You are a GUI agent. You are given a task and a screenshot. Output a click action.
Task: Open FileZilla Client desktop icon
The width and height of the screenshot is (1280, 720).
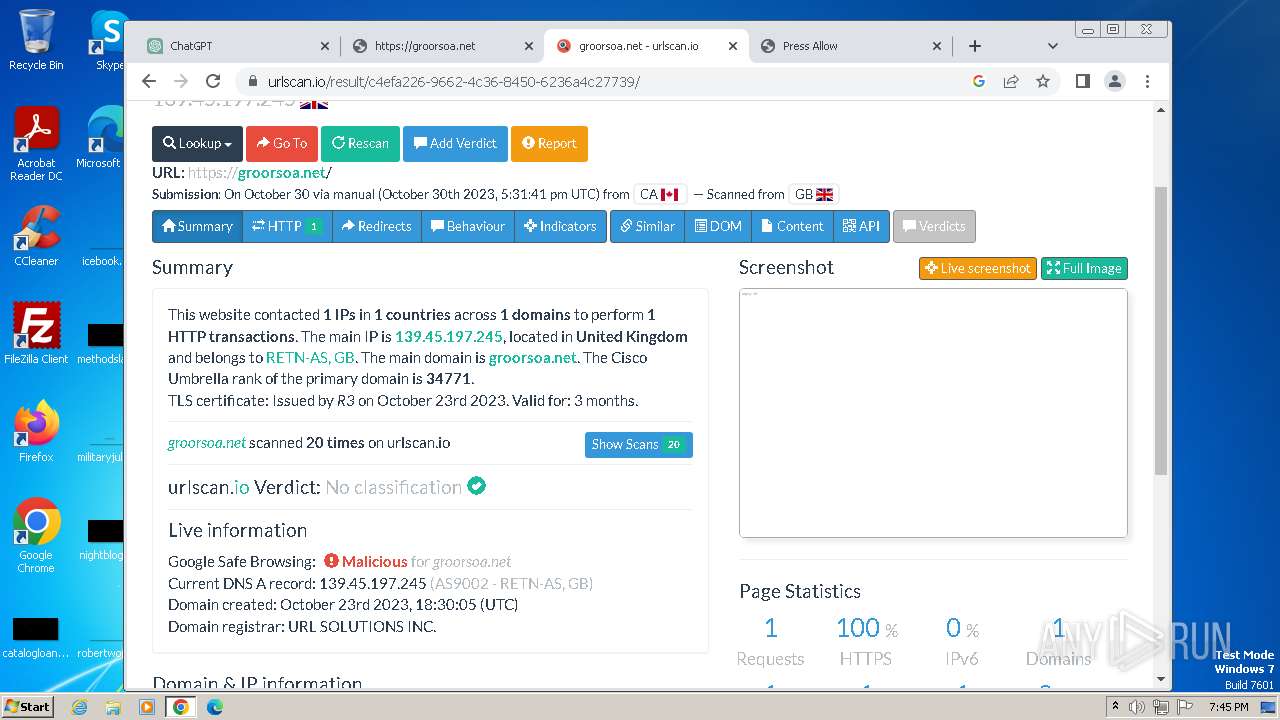(x=36, y=334)
